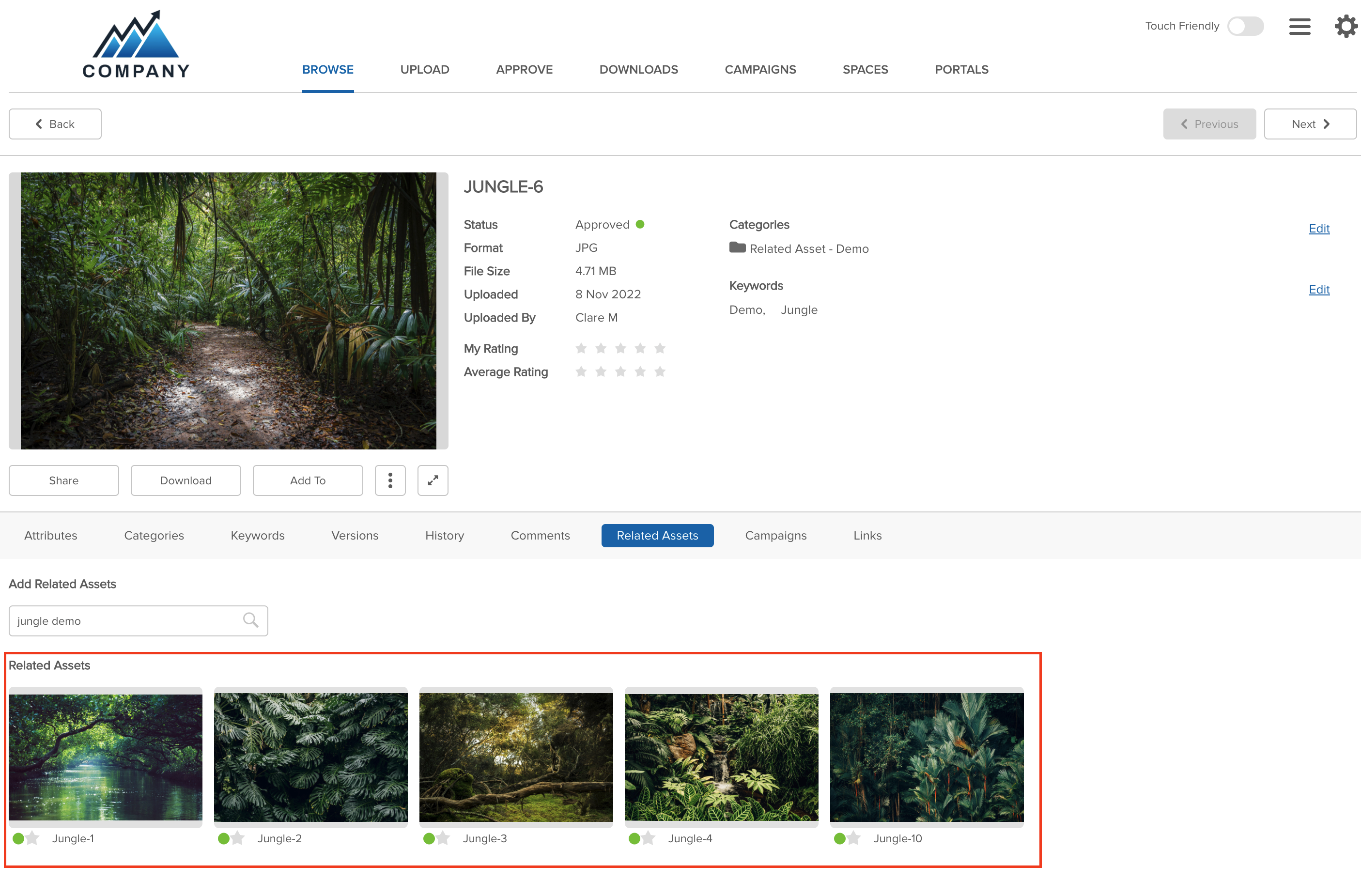Switch to the asset Campaigns tab
Screen dimensions: 1361x896
pos(775,535)
